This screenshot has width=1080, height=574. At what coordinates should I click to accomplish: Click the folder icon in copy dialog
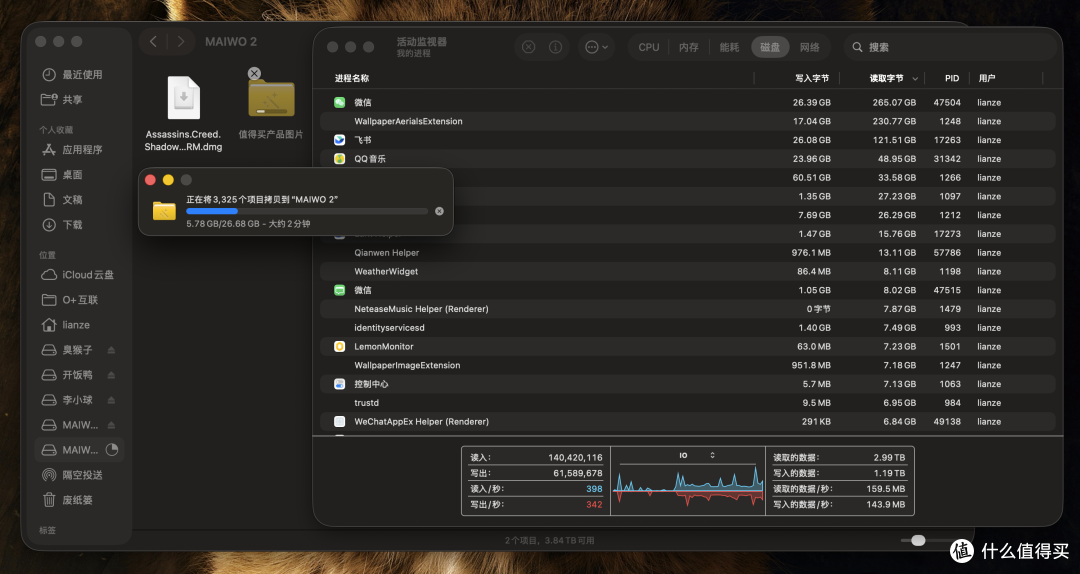(x=164, y=210)
